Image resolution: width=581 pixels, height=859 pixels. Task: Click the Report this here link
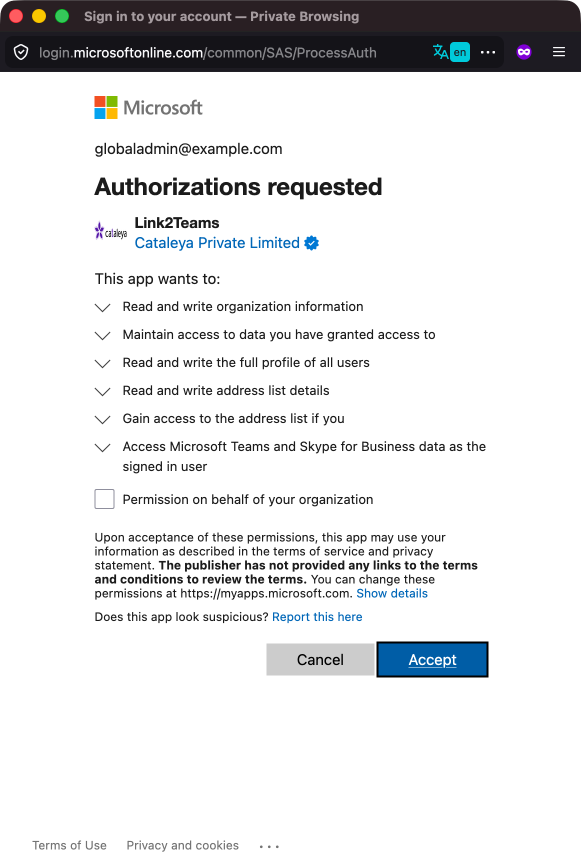[x=317, y=617]
